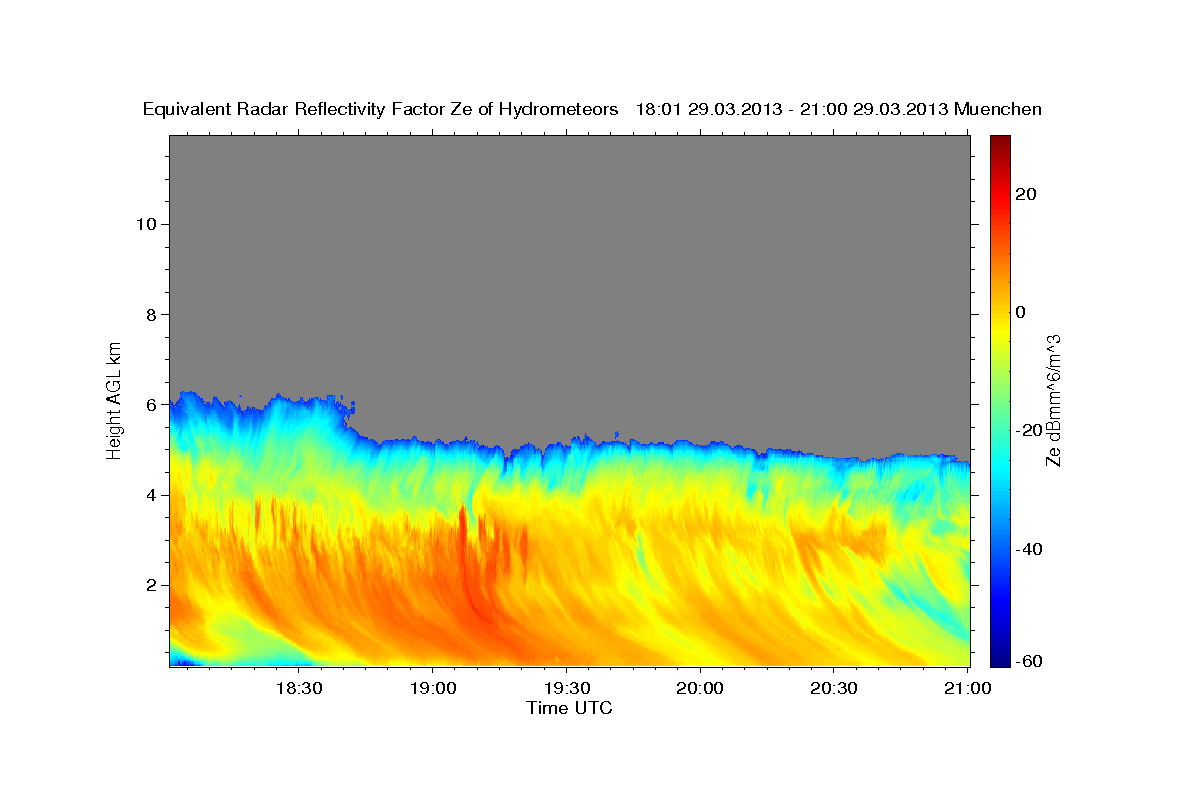Click the "19:30" time tick label
Image resolution: width=1200 pixels, height=800 pixels.
coord(566,688)
